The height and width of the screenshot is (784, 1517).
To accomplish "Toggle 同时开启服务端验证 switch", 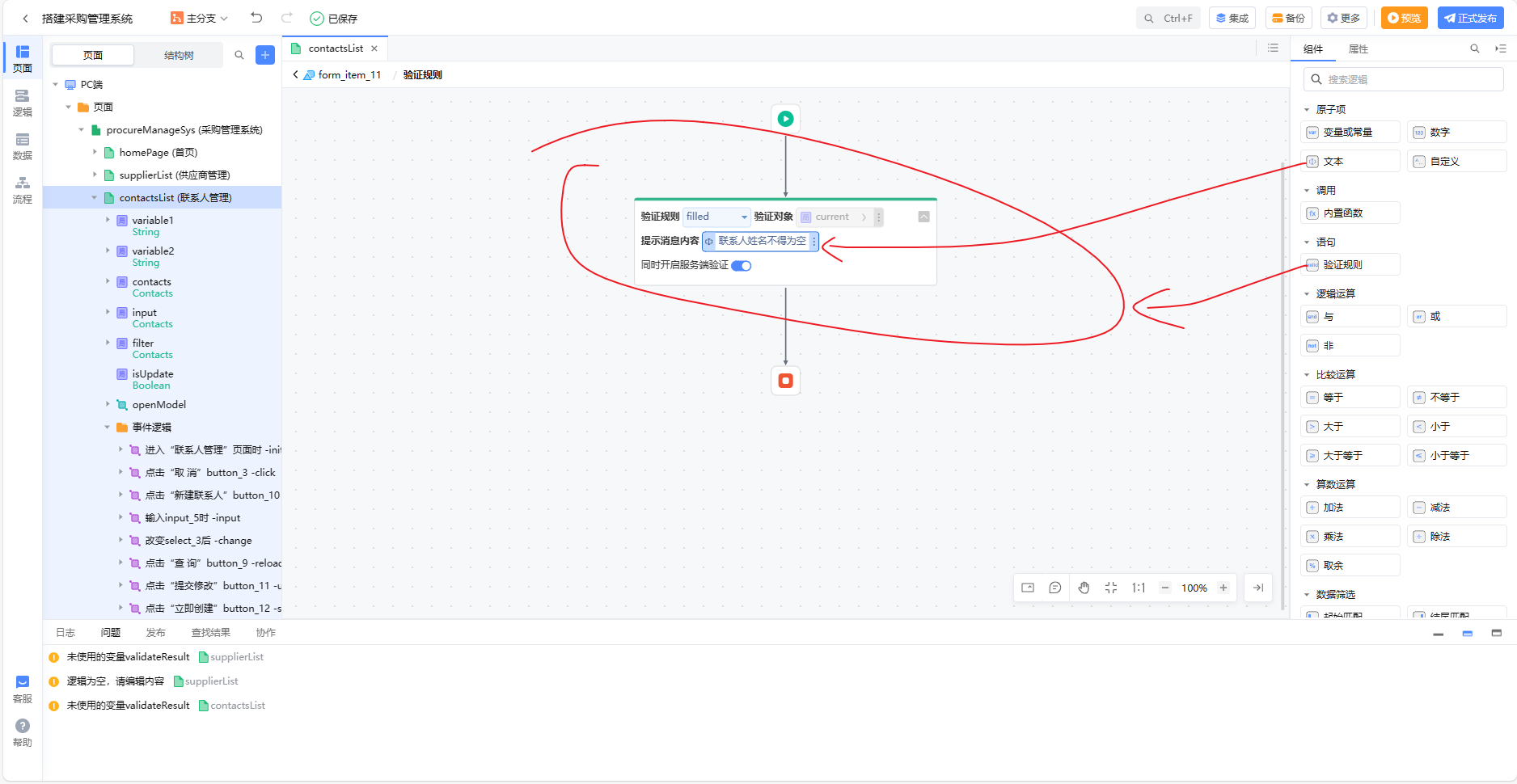I will point(742,265).
